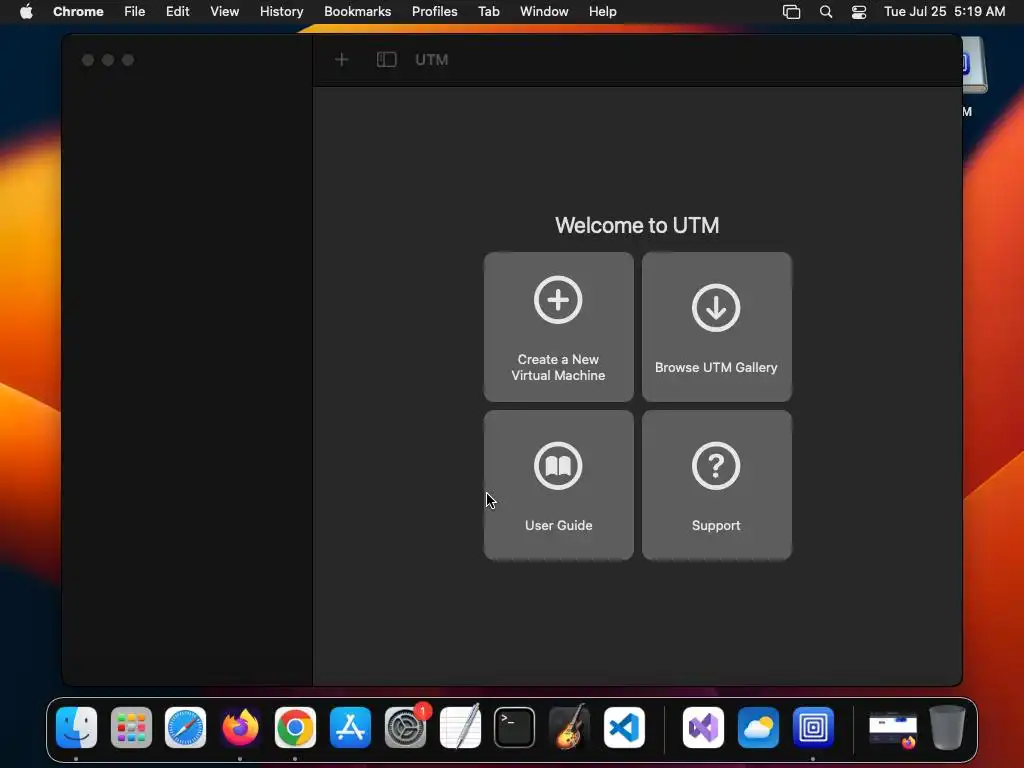Close the UTM window
The image size is (1024, 768).
point(88,60)
